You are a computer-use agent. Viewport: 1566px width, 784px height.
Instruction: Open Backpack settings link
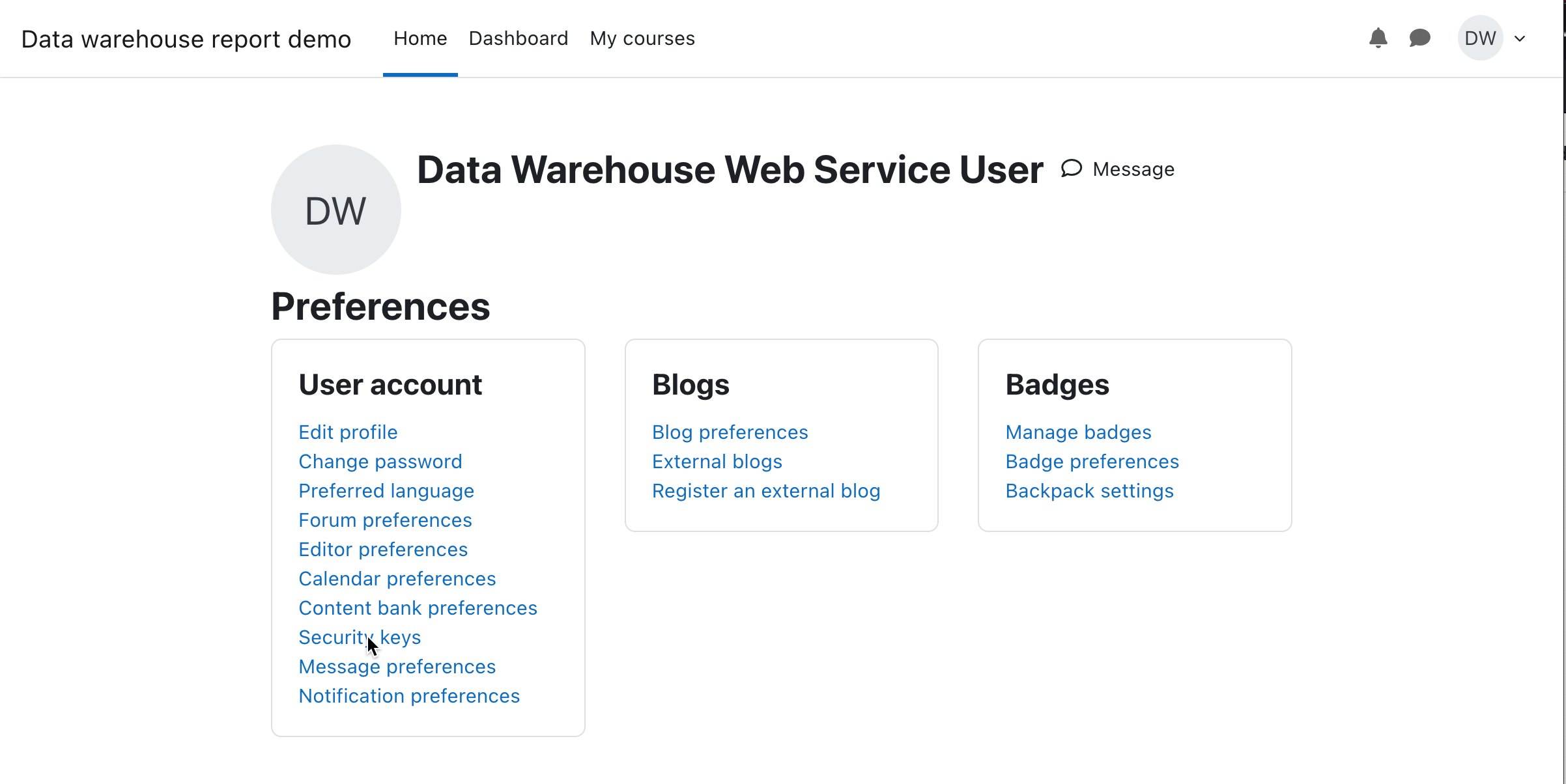point(1089,491)
